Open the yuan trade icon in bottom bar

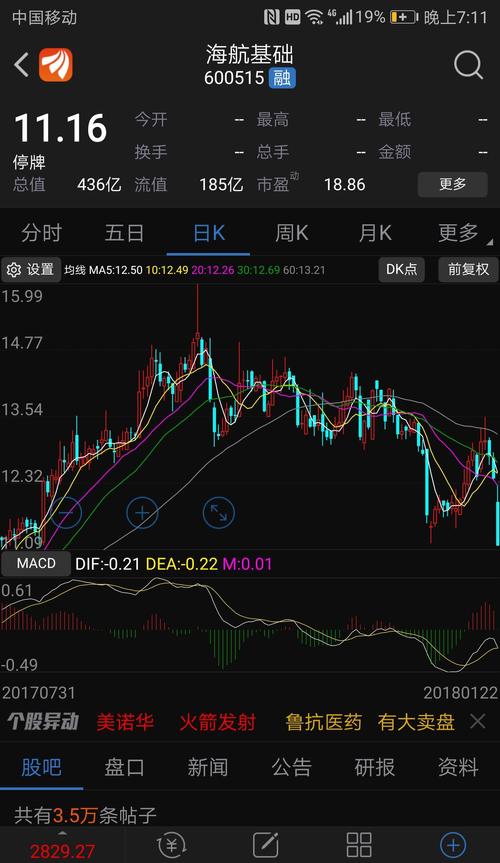tap(171, 844)
